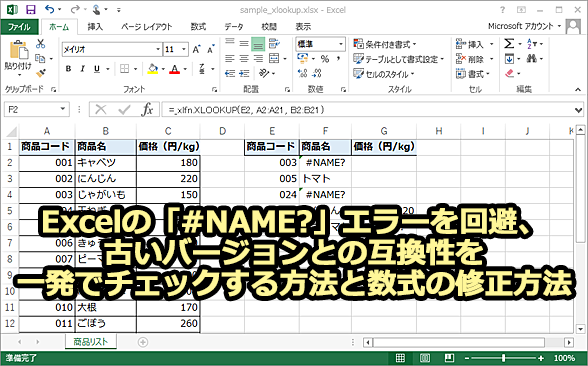Click zoom slider handle
This screenshot has height=366, width=588.
click(504, 358)
